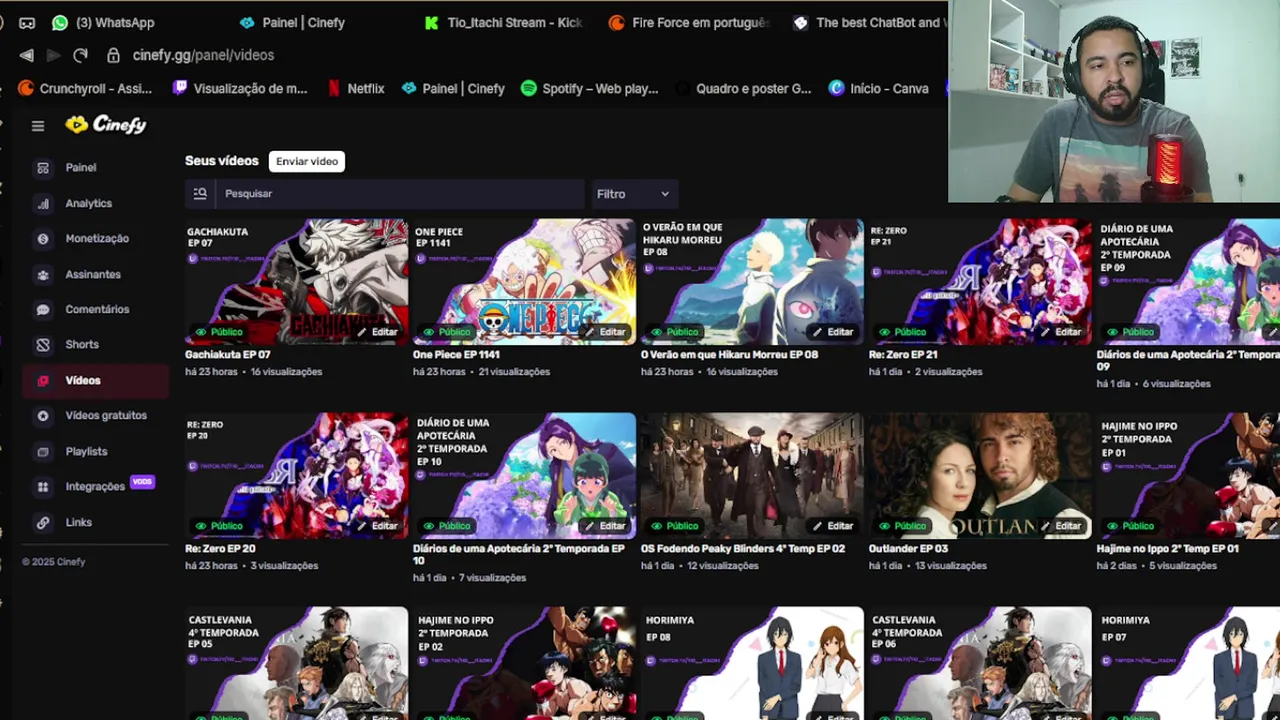1280x720 pixels.
Task: Click the Pesquisar search field
Action: (x=400, y=194)
